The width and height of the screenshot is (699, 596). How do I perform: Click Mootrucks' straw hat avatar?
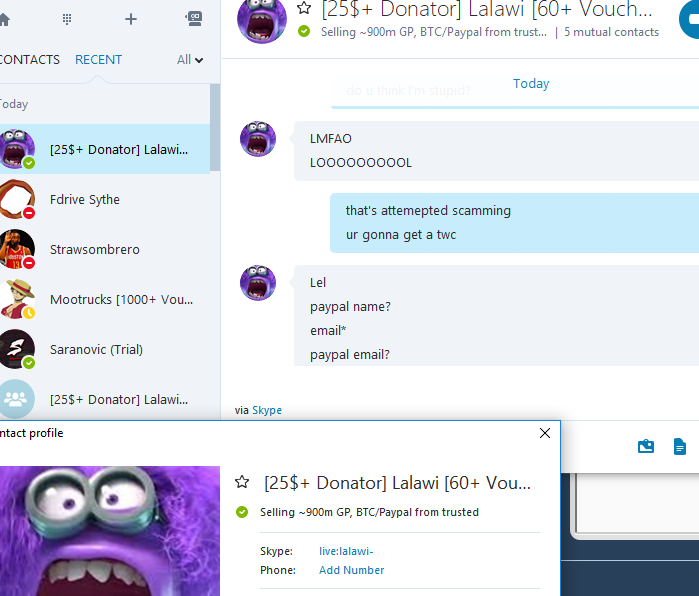click(17, 299)
